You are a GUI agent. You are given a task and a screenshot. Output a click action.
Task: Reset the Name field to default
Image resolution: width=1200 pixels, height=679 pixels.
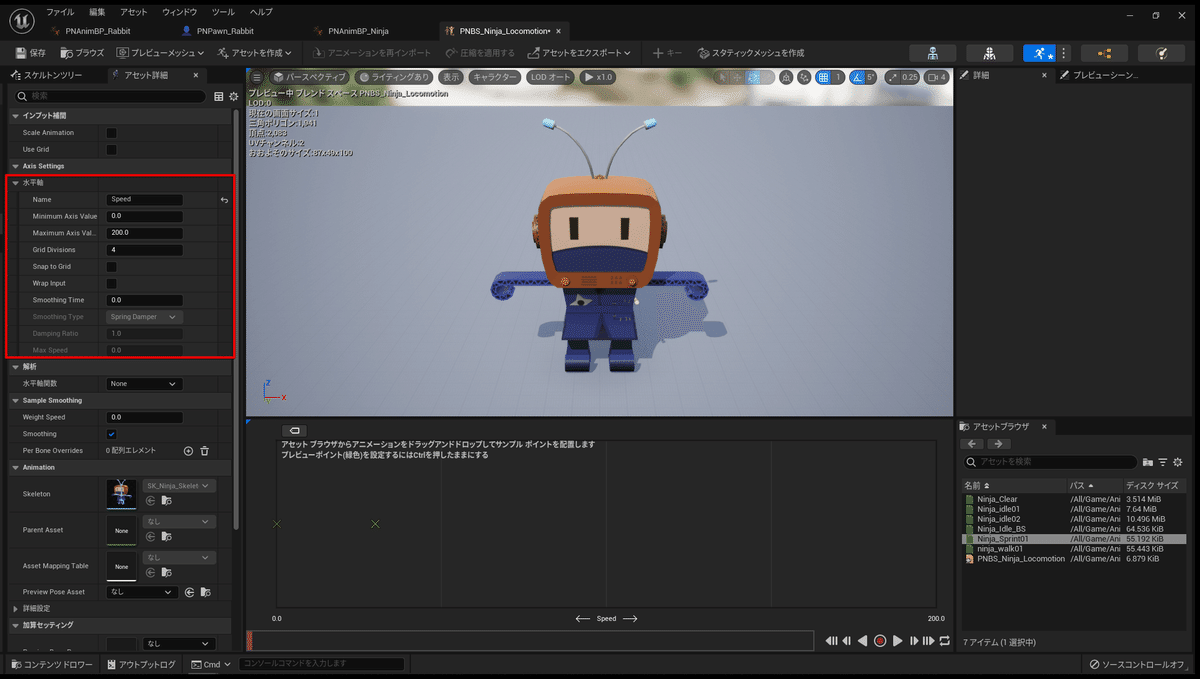pyautogui.click(x=224, y=200)
